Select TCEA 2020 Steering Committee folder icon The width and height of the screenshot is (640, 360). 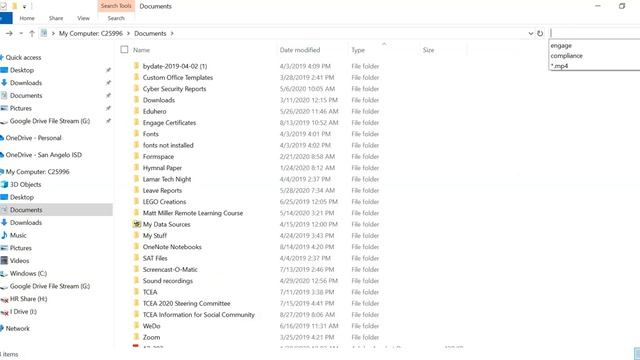136,303
